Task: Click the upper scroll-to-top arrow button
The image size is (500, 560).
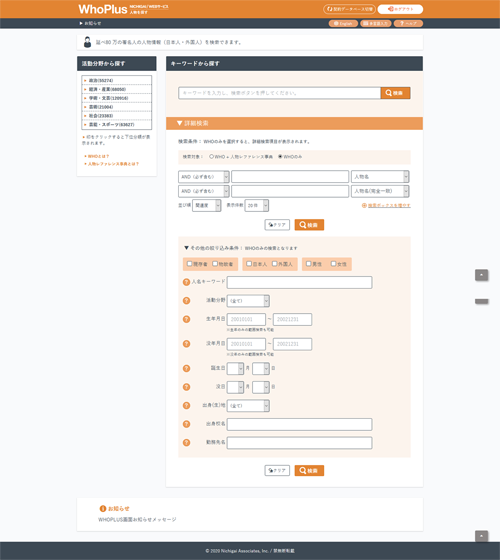Action: [481, 275]
